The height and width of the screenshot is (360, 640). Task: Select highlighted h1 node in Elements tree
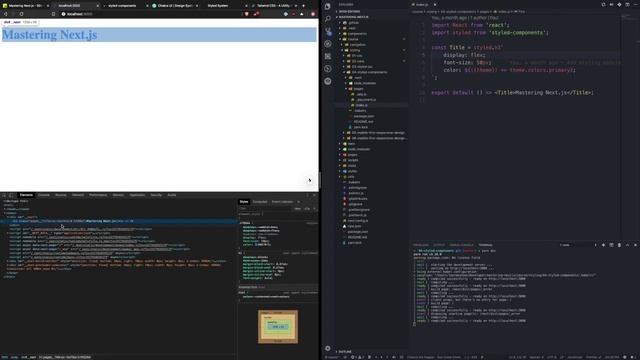click(118, 221)
